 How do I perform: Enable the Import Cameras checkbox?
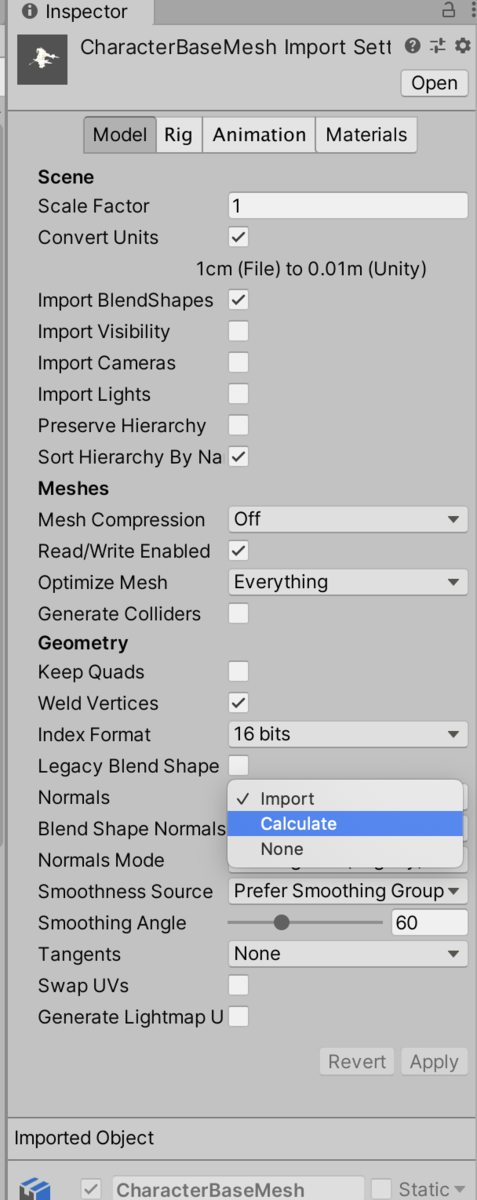[238, 363]
